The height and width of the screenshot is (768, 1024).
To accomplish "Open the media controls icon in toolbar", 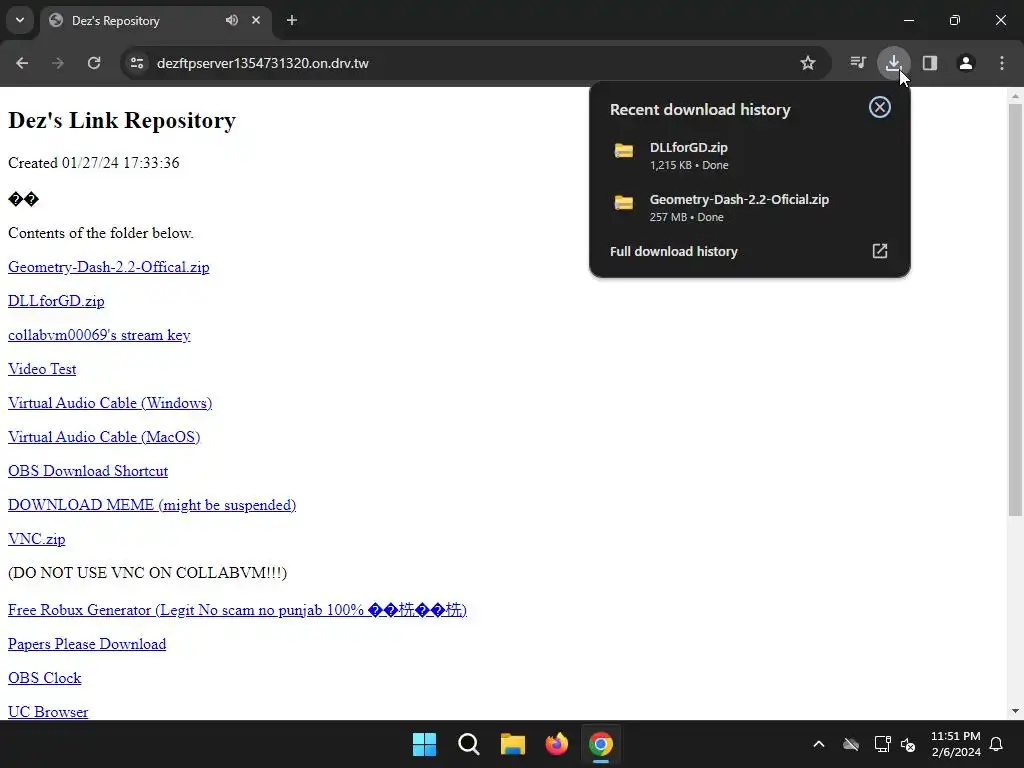I will pyautogui.click(x=858, y=63).
